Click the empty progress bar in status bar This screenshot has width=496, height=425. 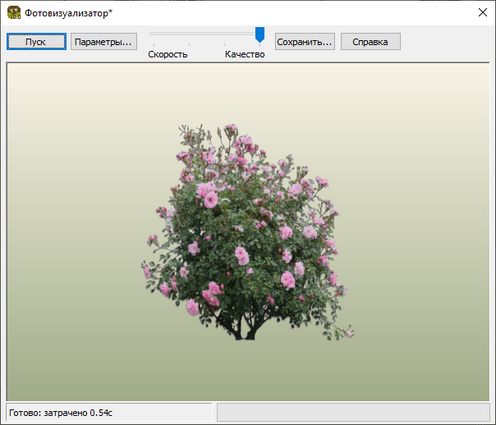[x=353, y=413]
